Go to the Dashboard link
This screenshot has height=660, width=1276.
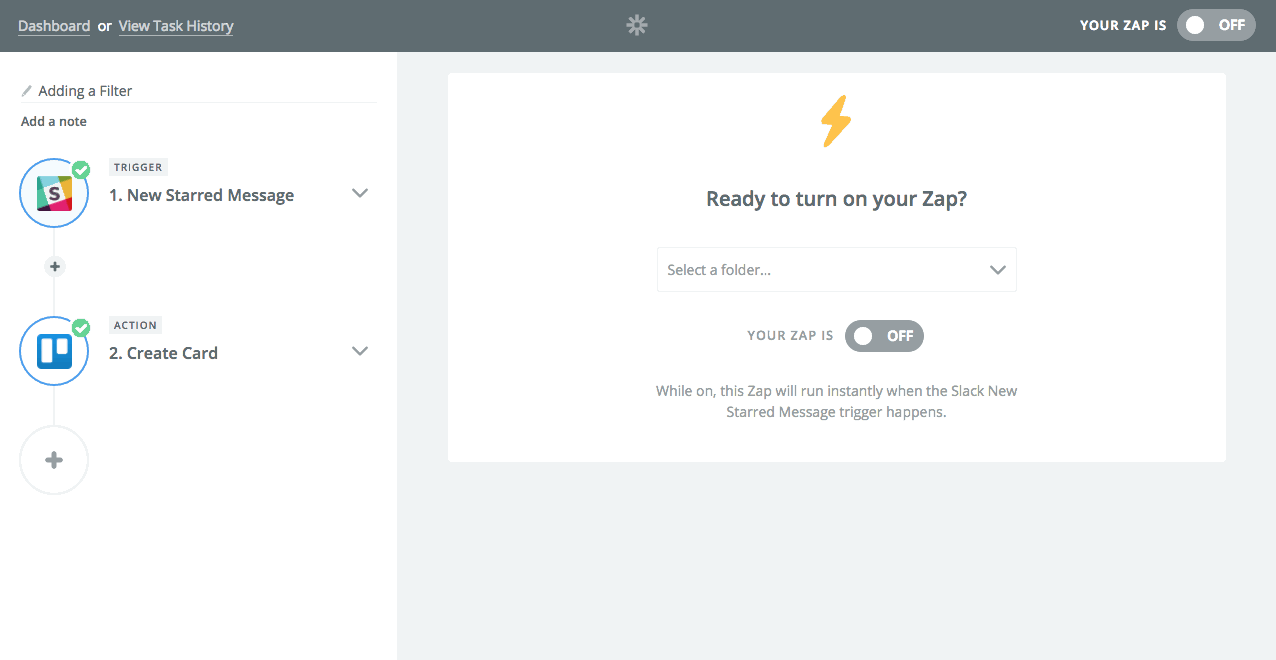(x=54, y=26)
